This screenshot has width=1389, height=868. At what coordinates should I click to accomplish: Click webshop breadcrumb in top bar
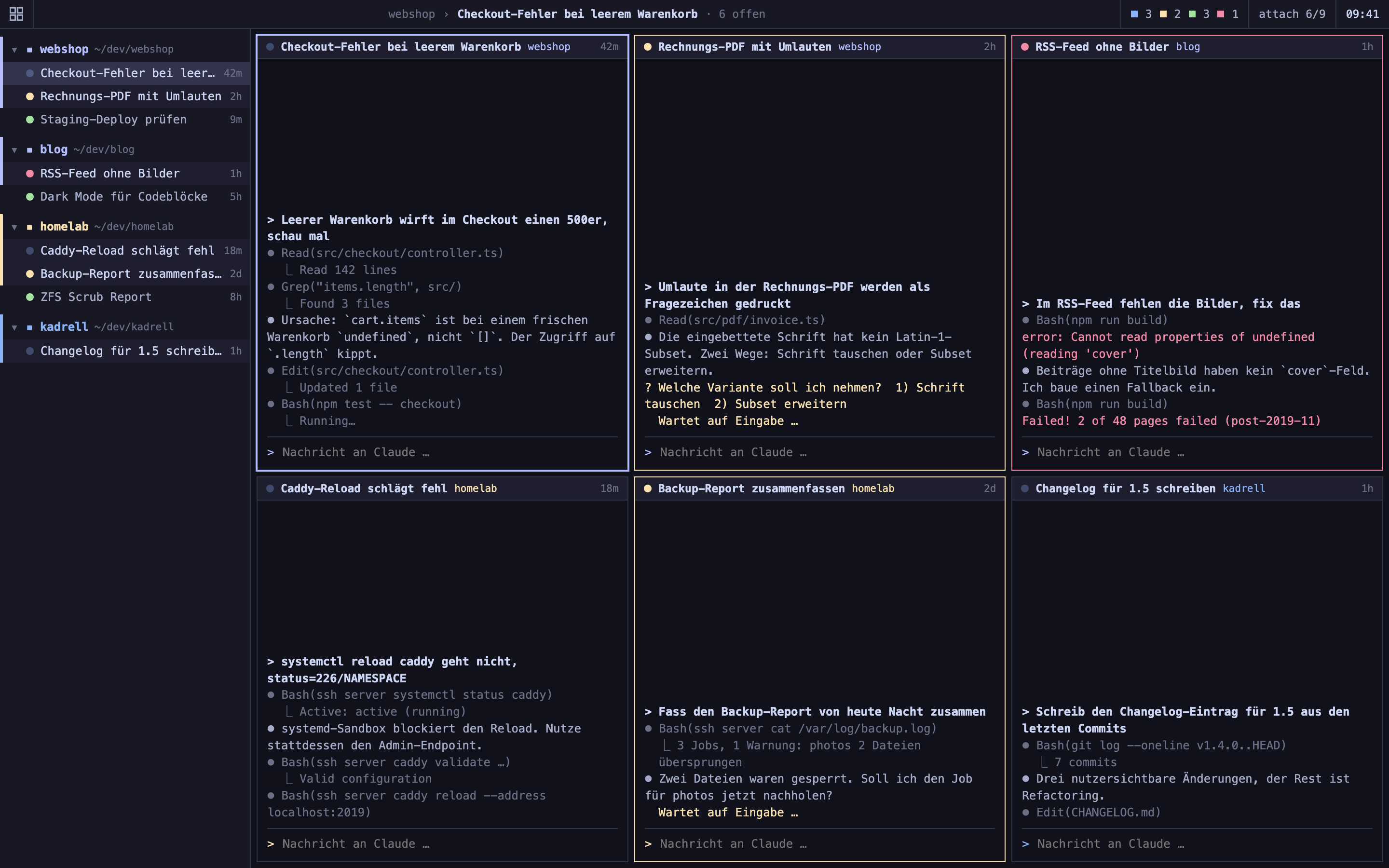coord(411,14)
